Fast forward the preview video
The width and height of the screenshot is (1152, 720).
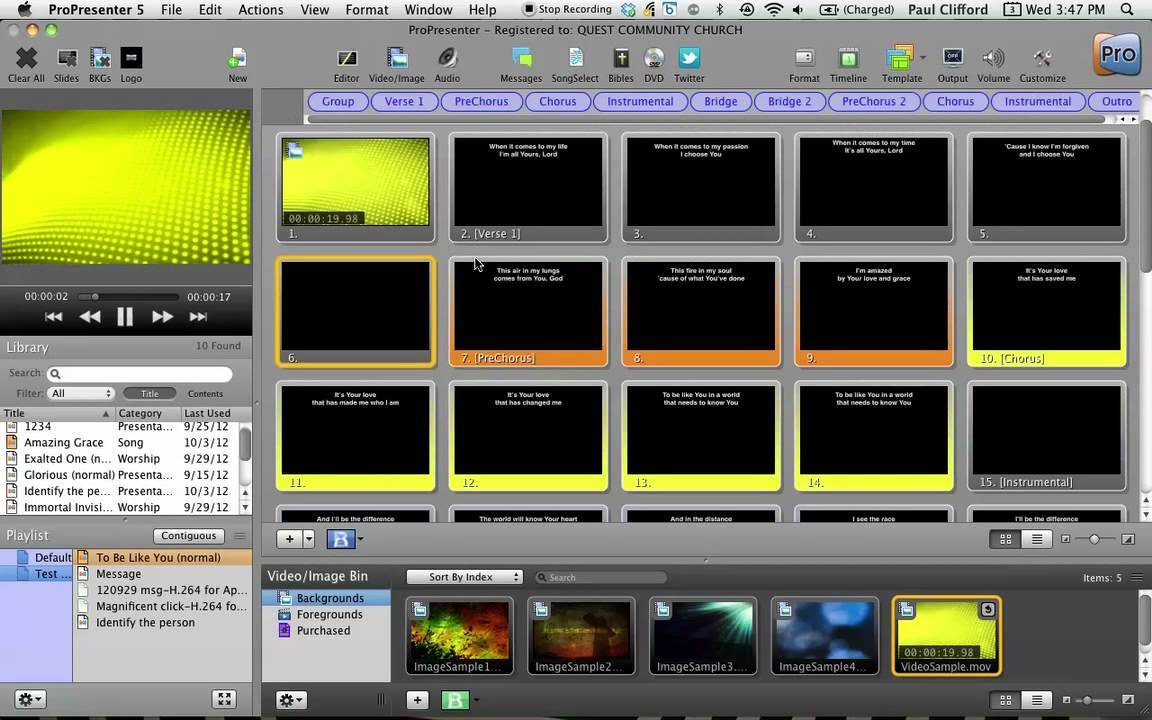coord(162,317)
